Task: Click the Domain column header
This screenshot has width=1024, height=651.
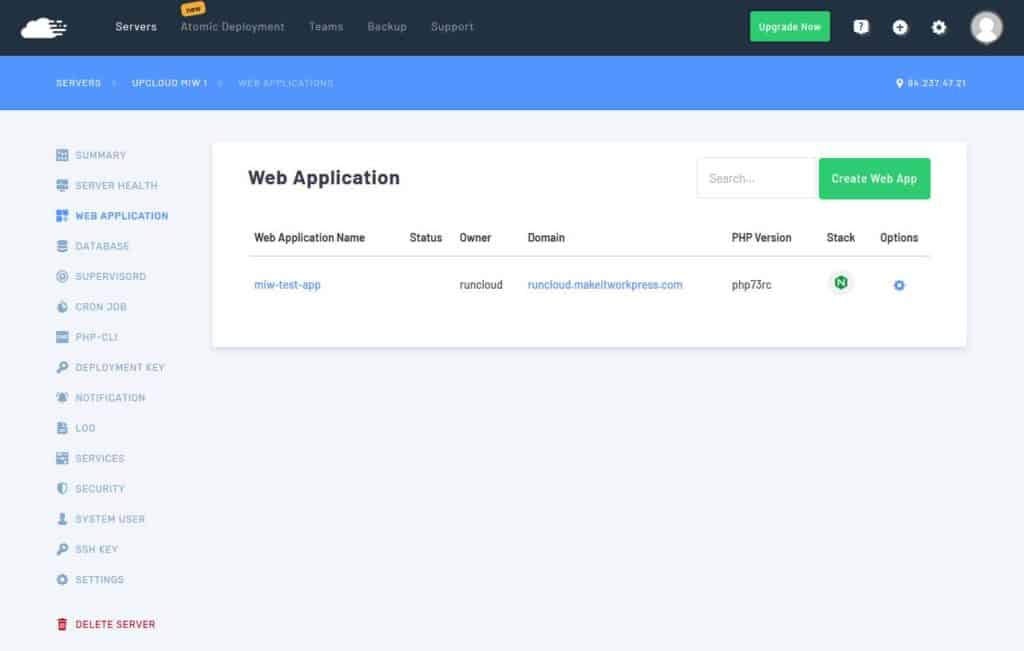Action: (546, 238)
